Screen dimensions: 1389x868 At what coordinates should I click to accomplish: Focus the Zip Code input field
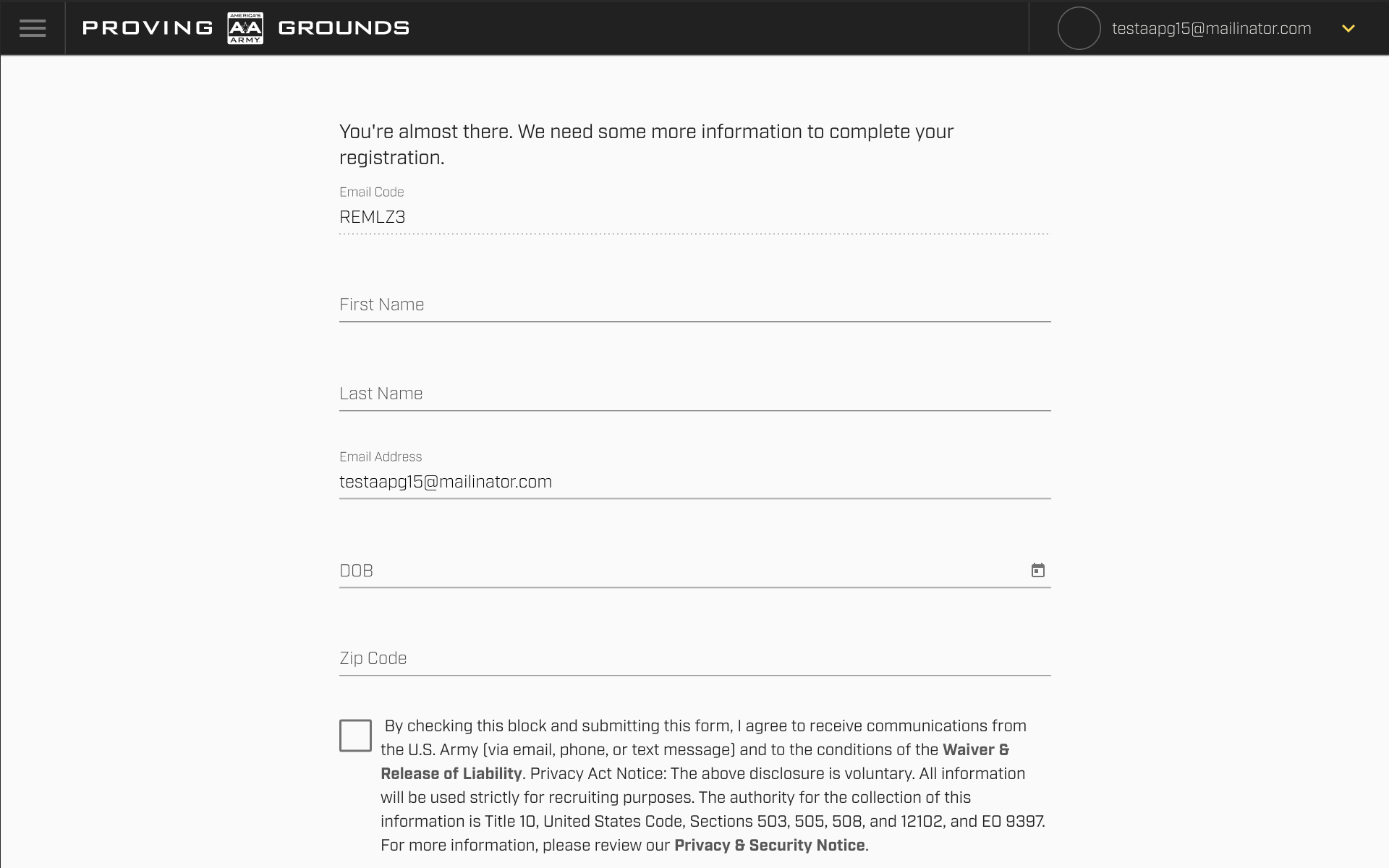(694, 658)
